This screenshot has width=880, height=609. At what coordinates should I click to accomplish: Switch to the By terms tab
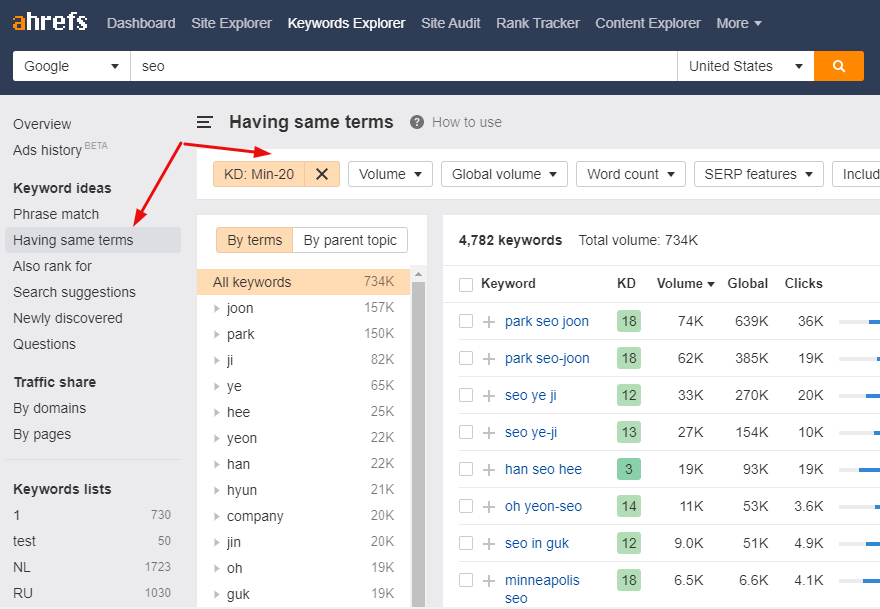255,240
